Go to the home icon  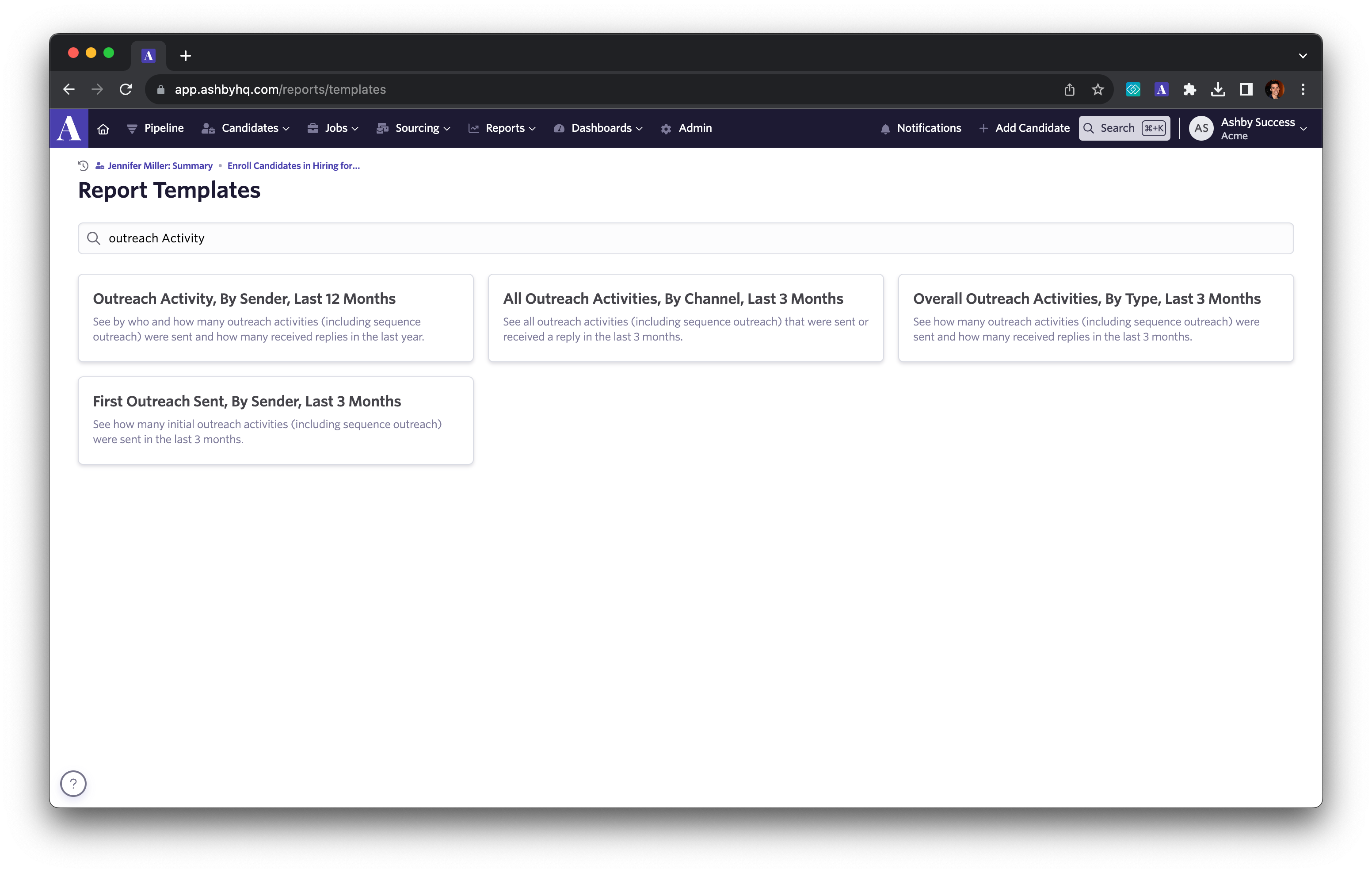103,129
